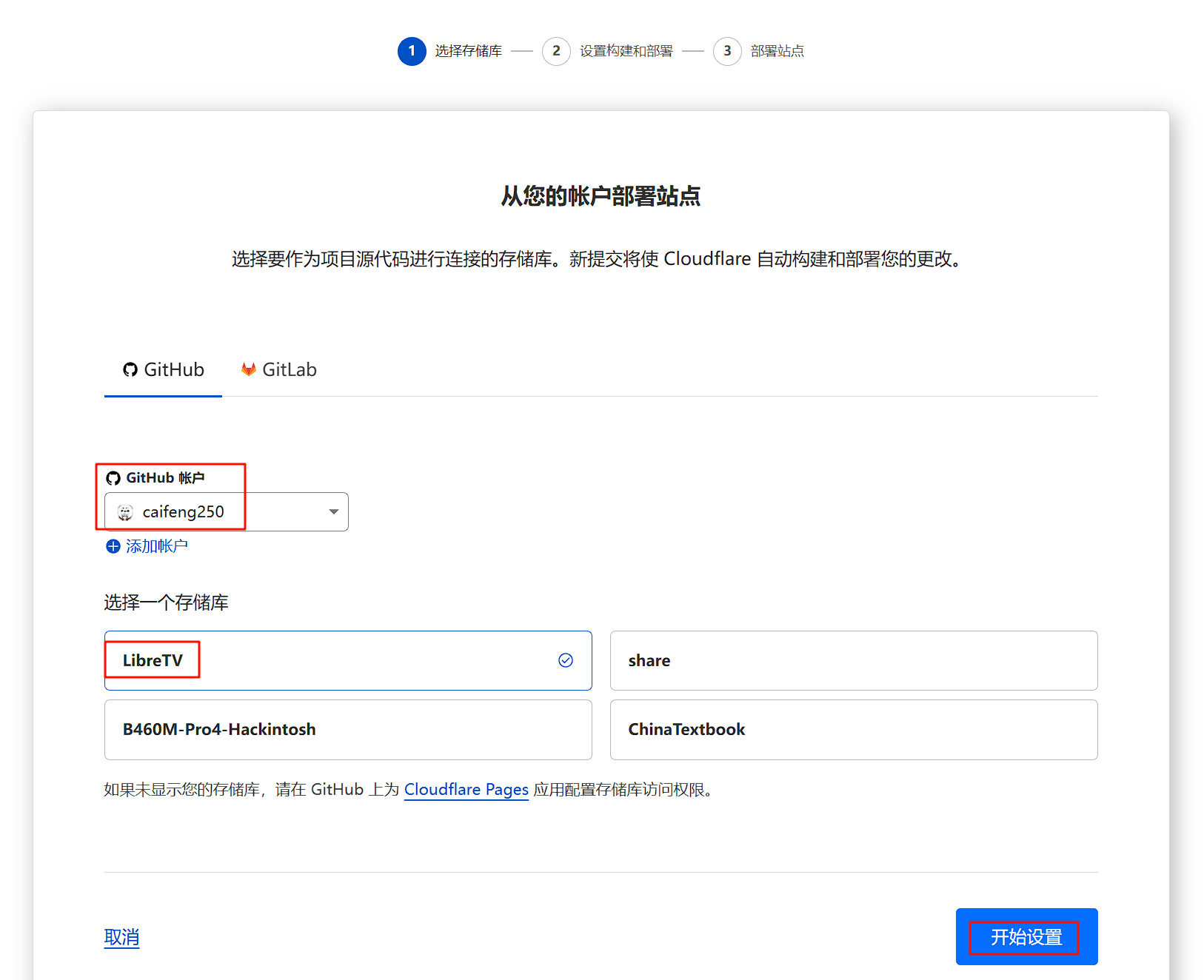The height and width of the screenshot is (980, 1204).
Task: Click the caifeng250 avatar image
Action: tap(125, 512)
